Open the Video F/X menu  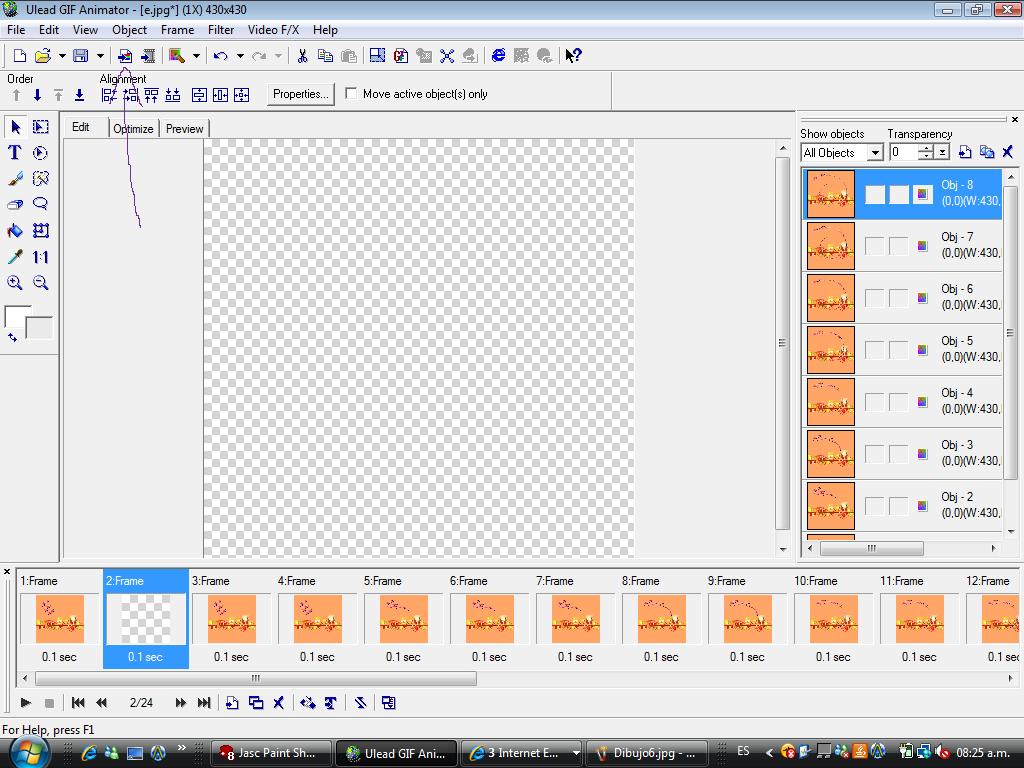pyautogui.click(x=273, y=30)
